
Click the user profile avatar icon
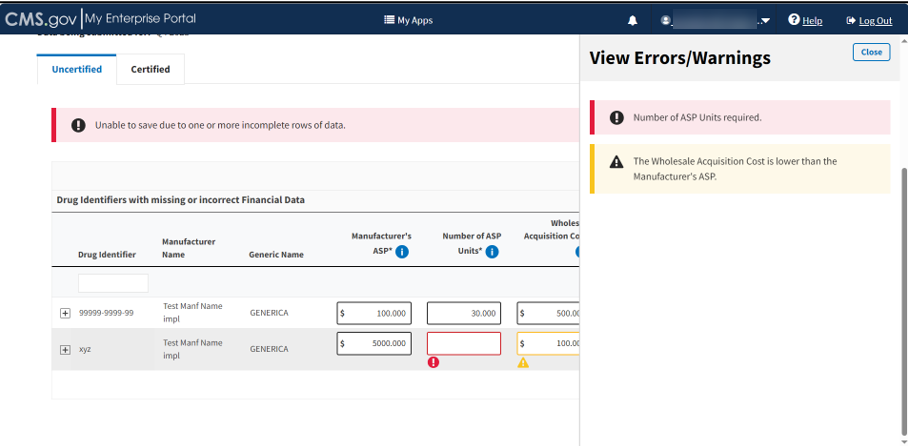tap(665, 20)
